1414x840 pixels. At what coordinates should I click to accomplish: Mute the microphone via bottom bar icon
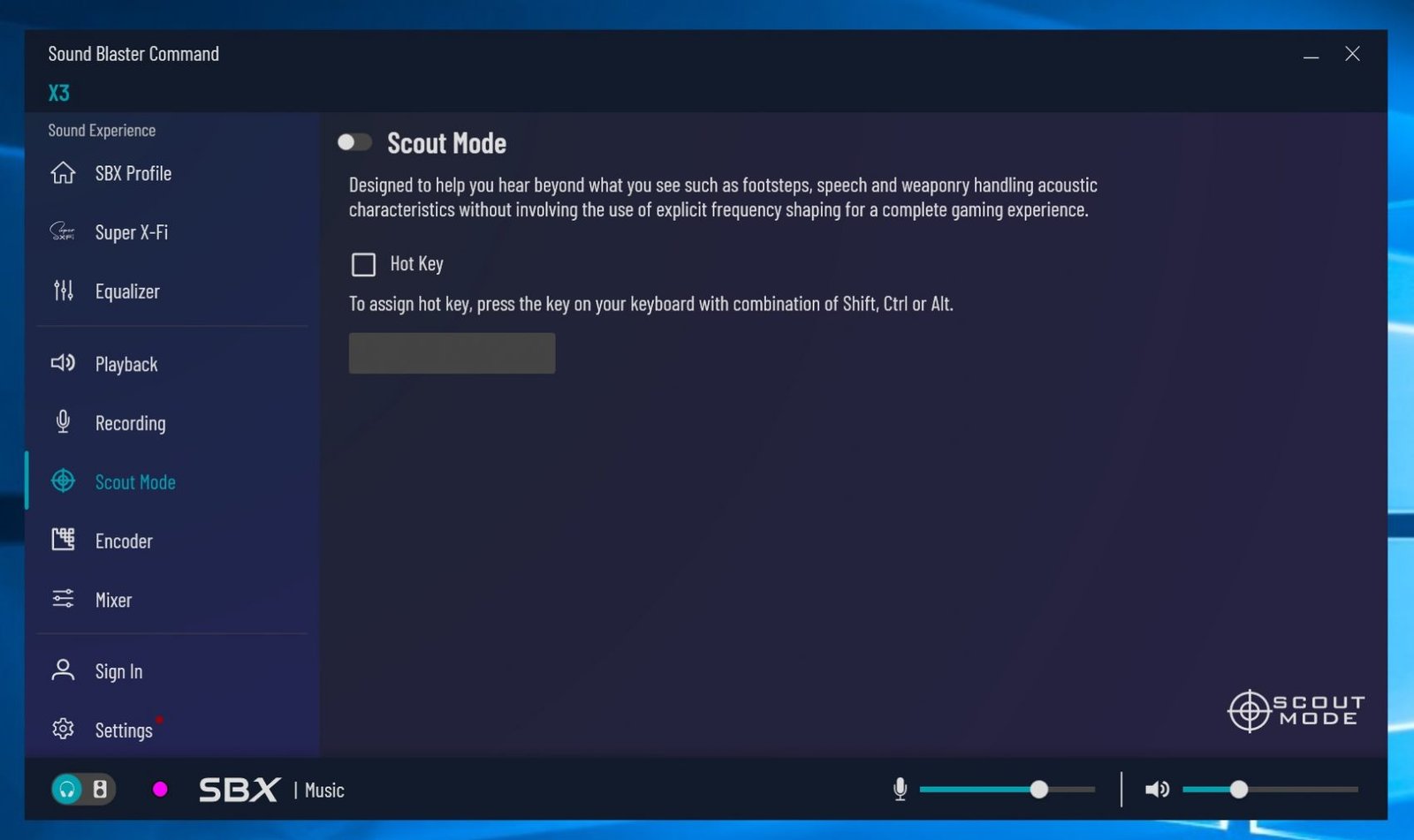pos(900,789)
